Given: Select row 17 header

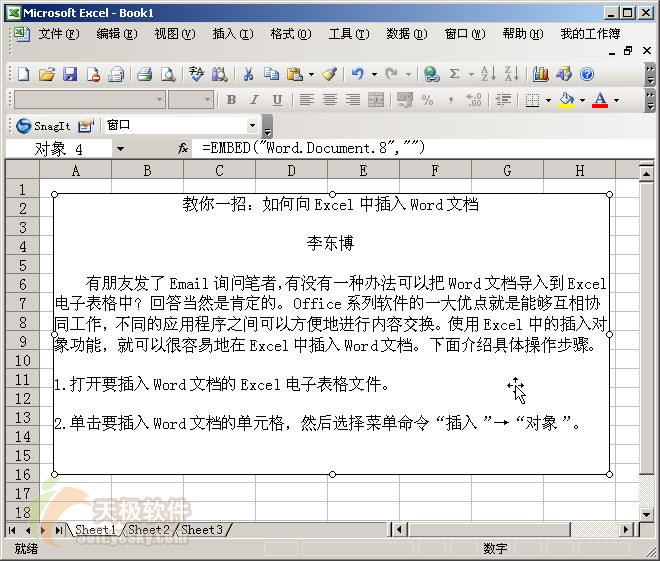Looking at the screenshot, I should 22,493.
